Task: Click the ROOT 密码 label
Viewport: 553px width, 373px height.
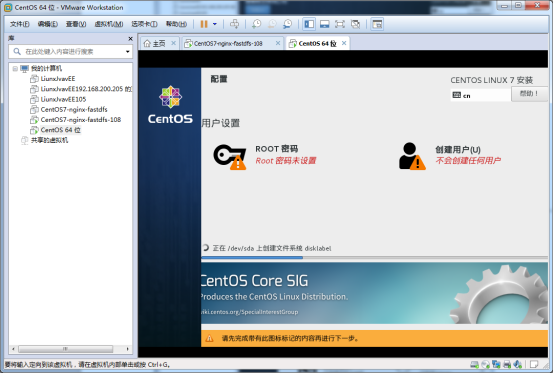Action: (x=276, y=149)
